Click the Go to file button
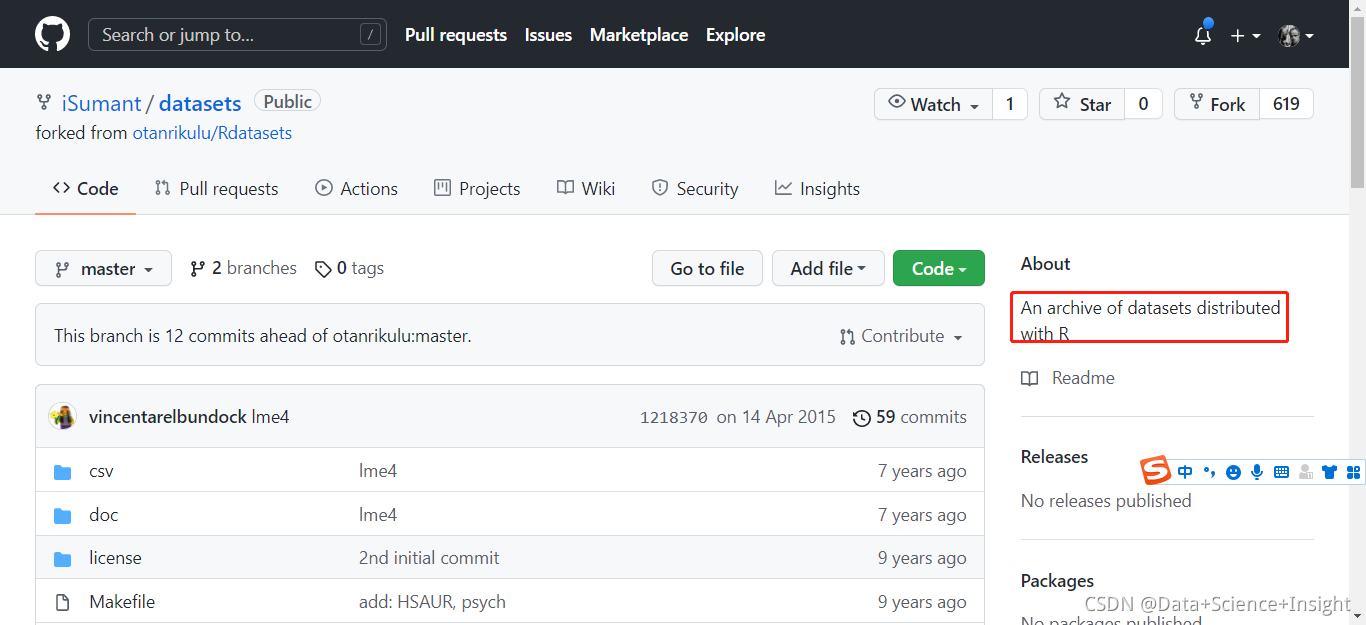The image size is (1366, 625). point(707,268)
